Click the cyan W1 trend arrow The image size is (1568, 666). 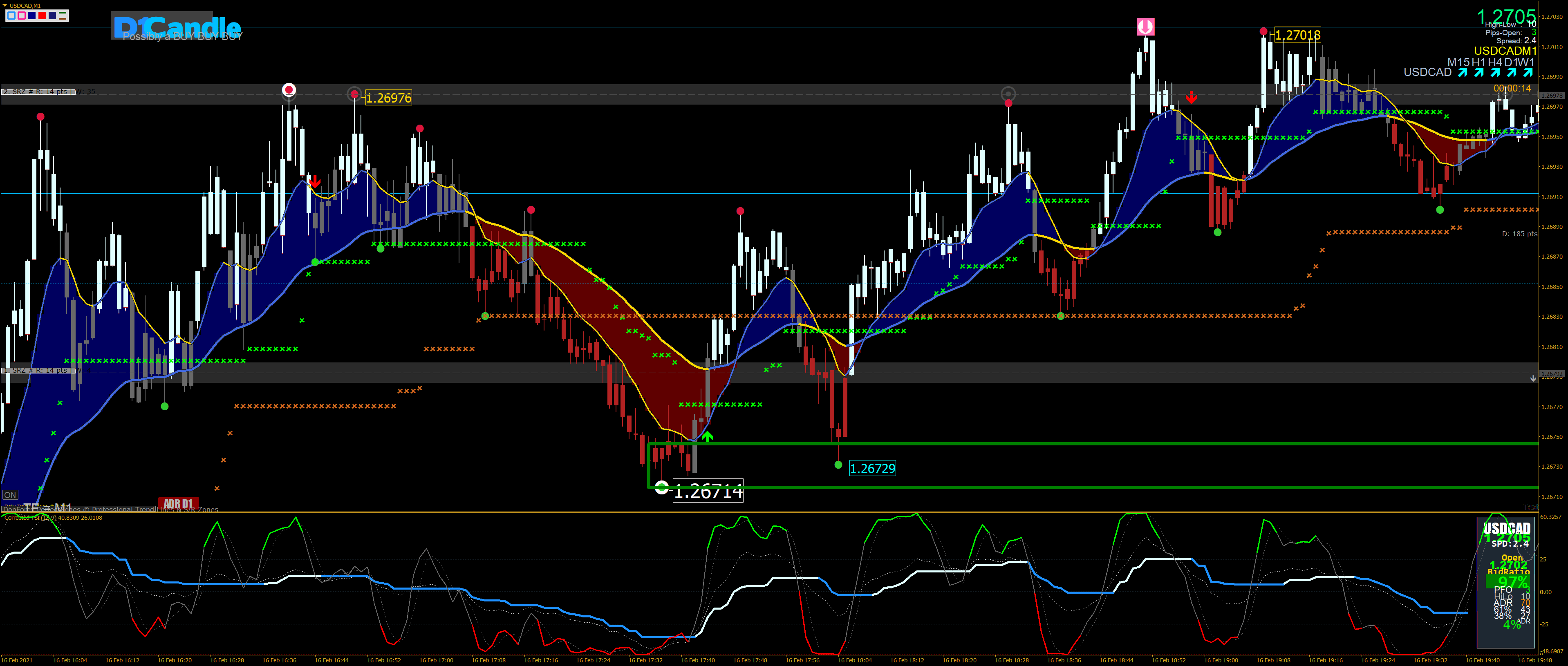tap(1528, 72)
